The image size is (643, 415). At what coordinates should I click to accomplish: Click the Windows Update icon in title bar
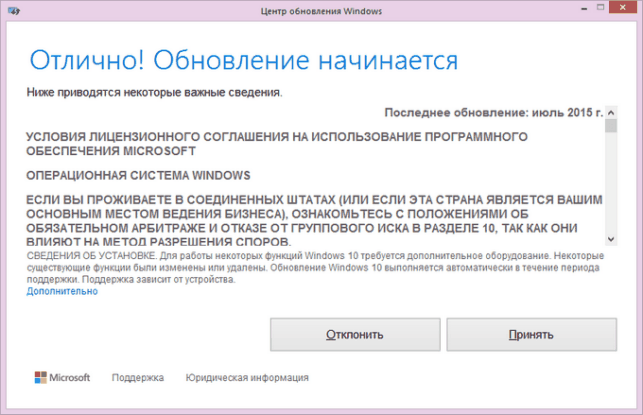(x=14, y=11)
